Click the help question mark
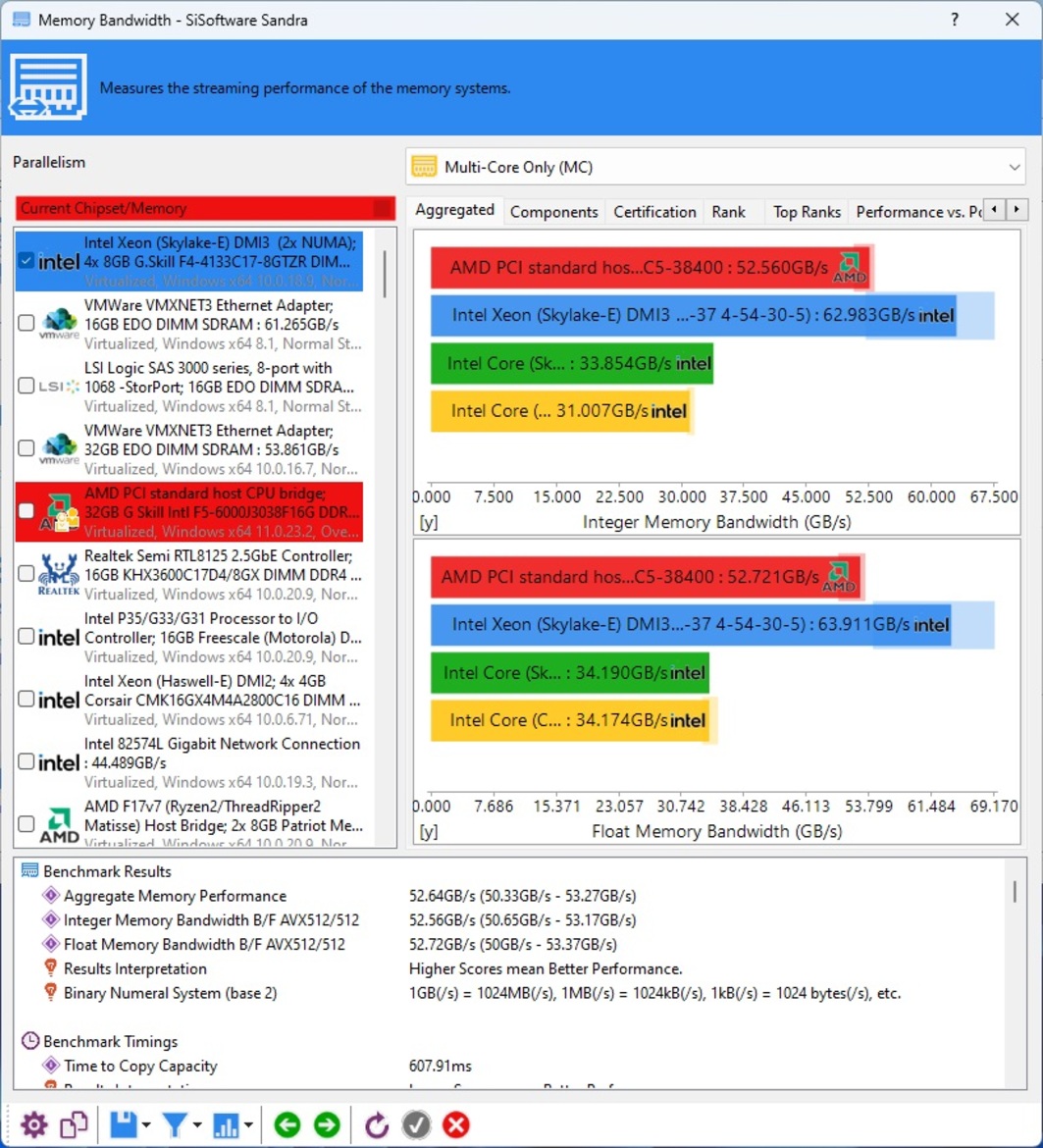Image resolution: width=1043 pixels, height=1148 pixels. [x=955, y=20]
